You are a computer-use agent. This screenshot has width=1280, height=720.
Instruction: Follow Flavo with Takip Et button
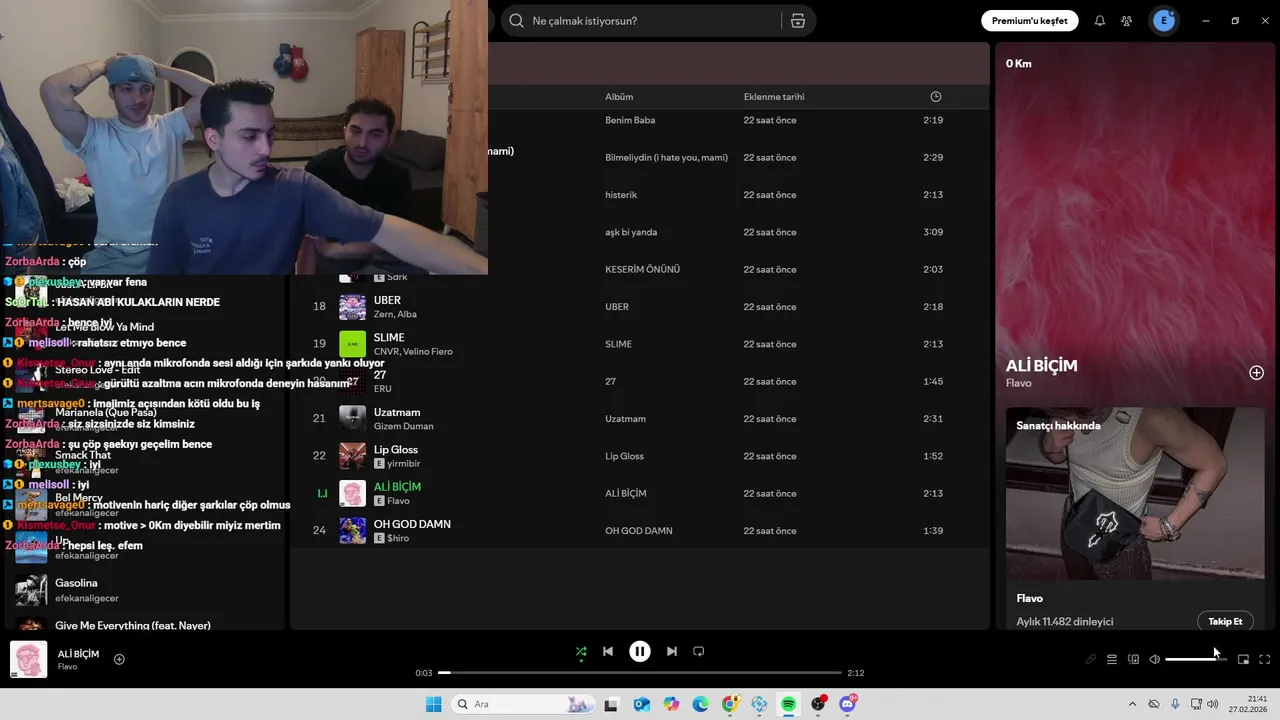pos(1225,621)
